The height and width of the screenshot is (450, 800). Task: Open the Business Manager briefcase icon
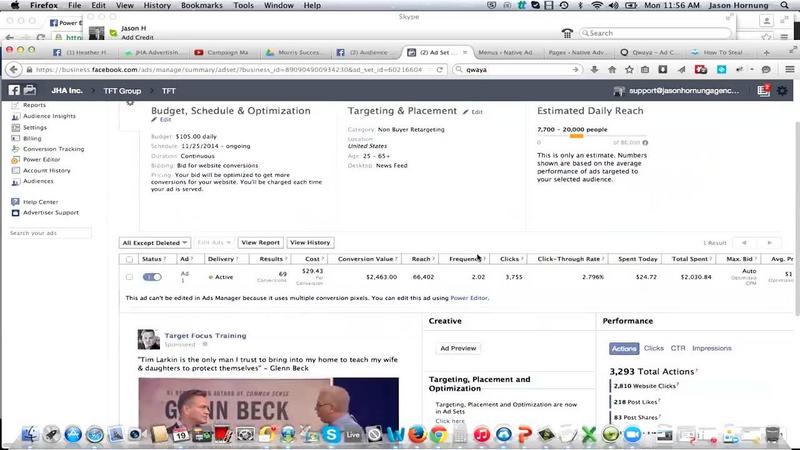pos(30,90)
